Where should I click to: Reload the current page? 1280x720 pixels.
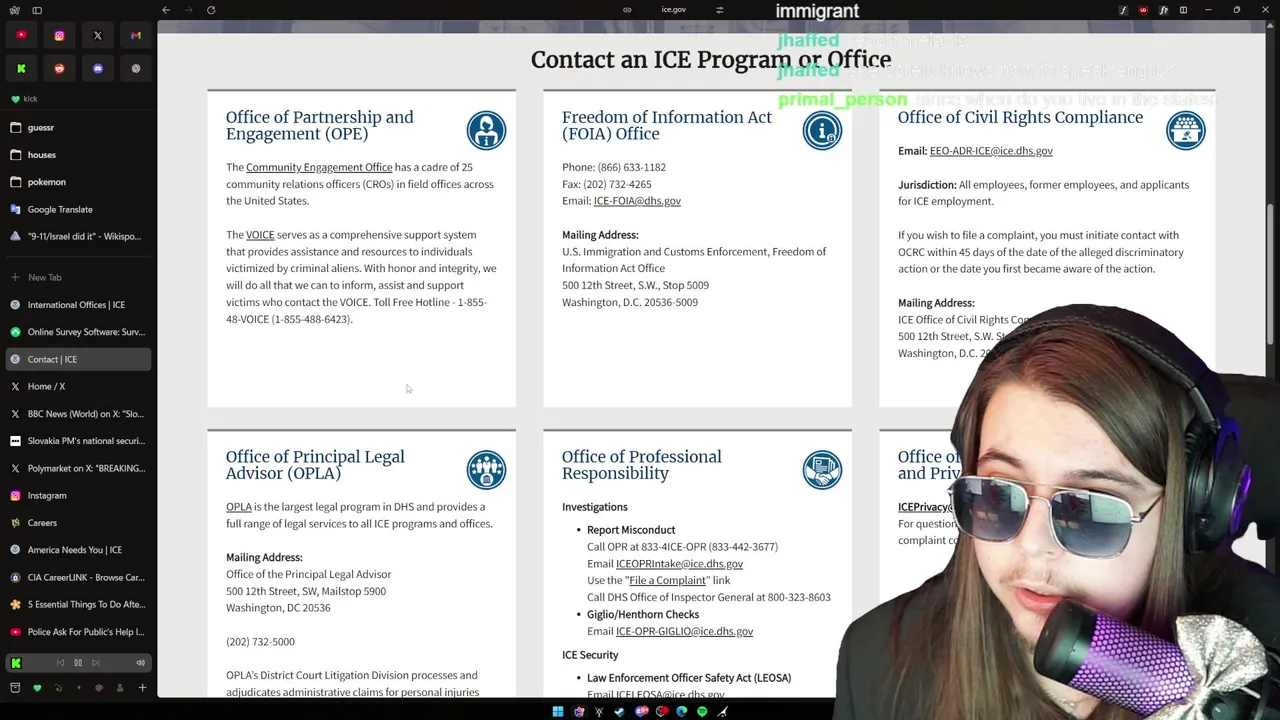(x=211, y=10)
